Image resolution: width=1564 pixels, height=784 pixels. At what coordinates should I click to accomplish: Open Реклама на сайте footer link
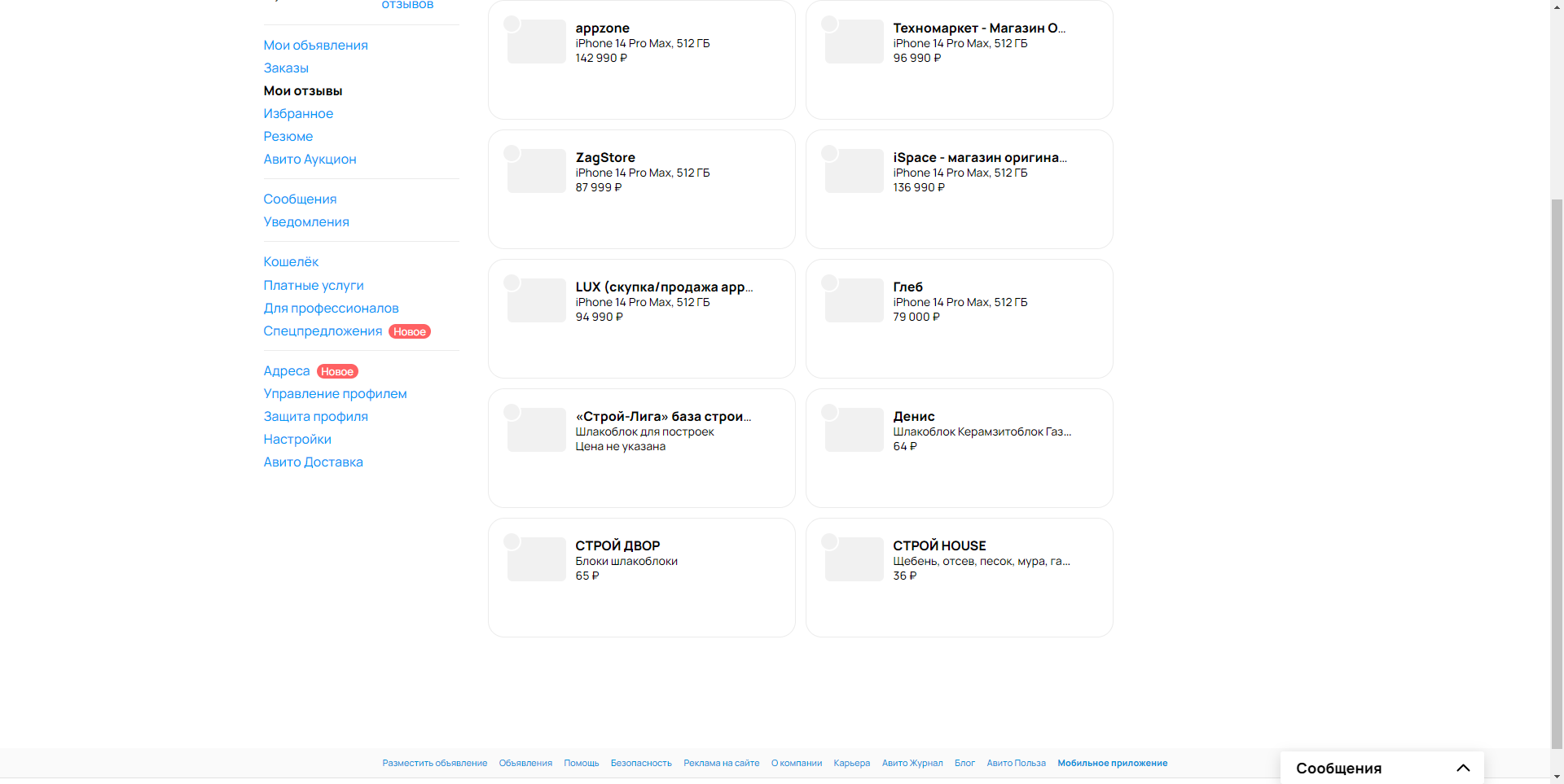pyautogui.click(x=721, y=763)
